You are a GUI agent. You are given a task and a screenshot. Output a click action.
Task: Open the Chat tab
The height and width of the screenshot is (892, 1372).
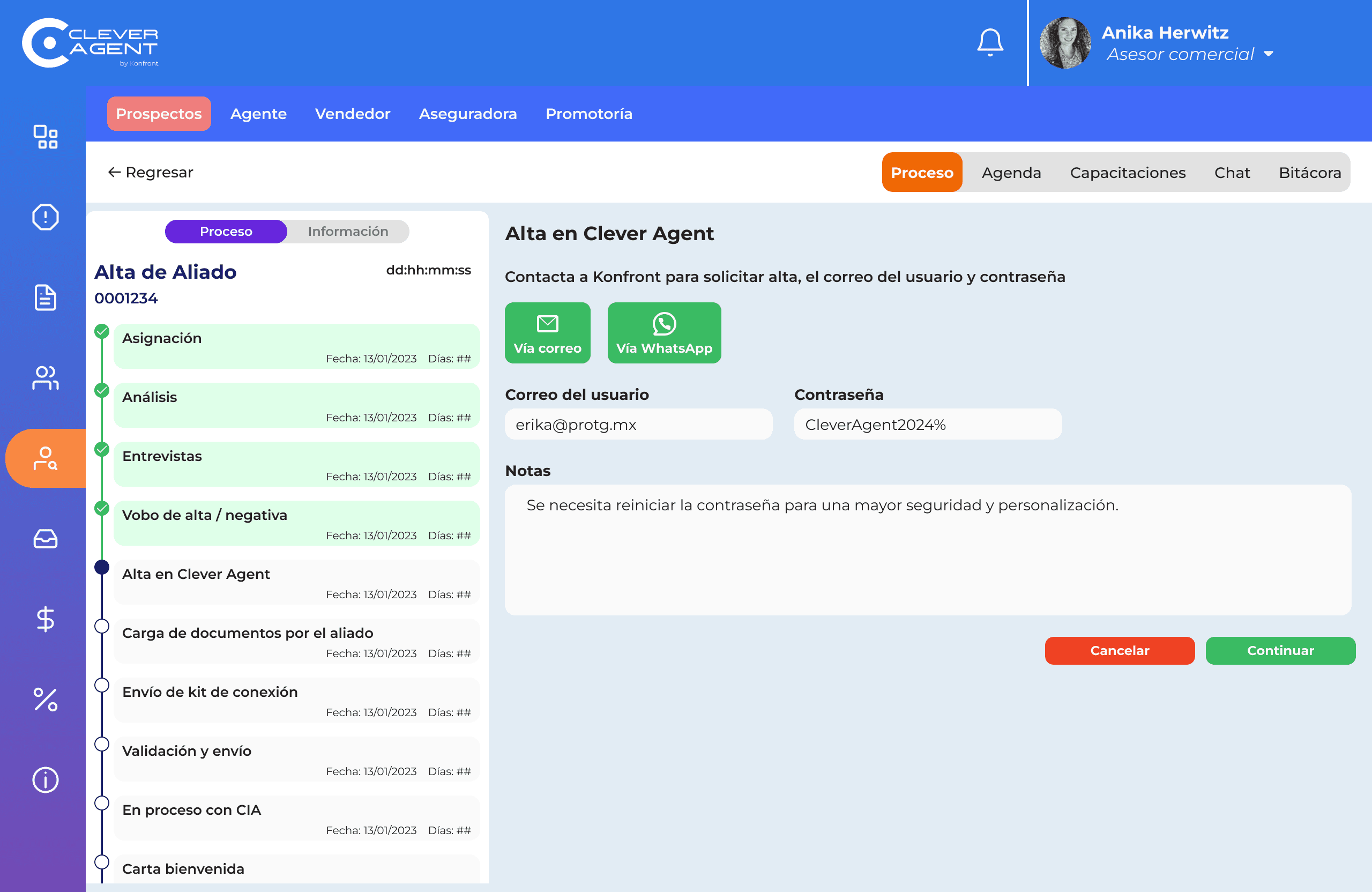tap(1232, 173)
